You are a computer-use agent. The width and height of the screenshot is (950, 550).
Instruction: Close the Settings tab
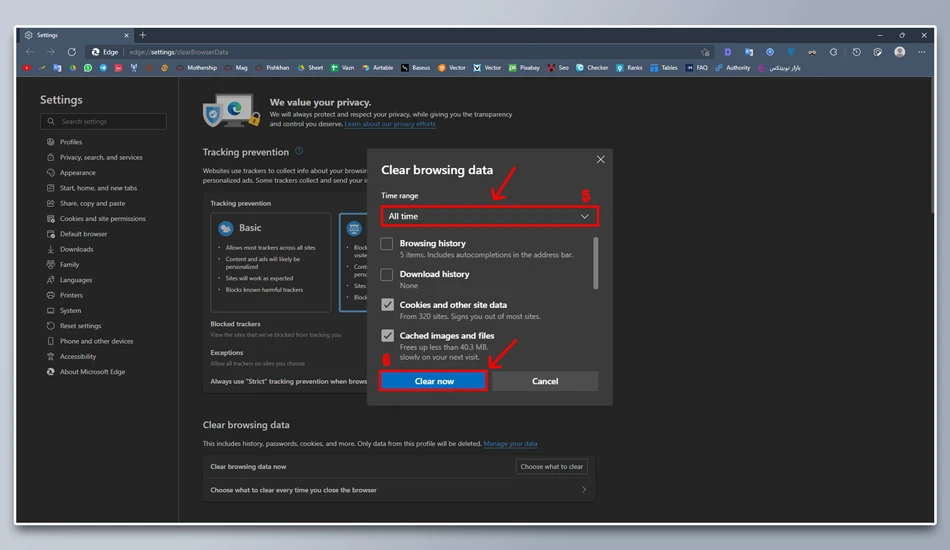[x=127, y=35]
